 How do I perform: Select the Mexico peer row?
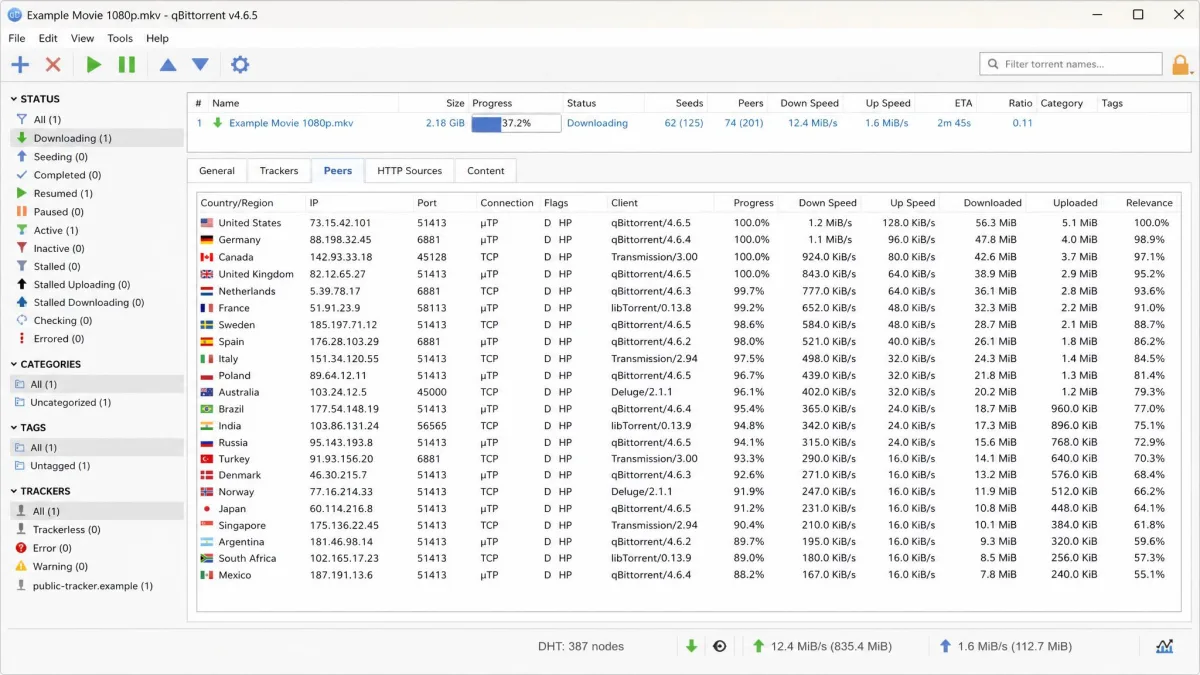click(x=688, y=575)
